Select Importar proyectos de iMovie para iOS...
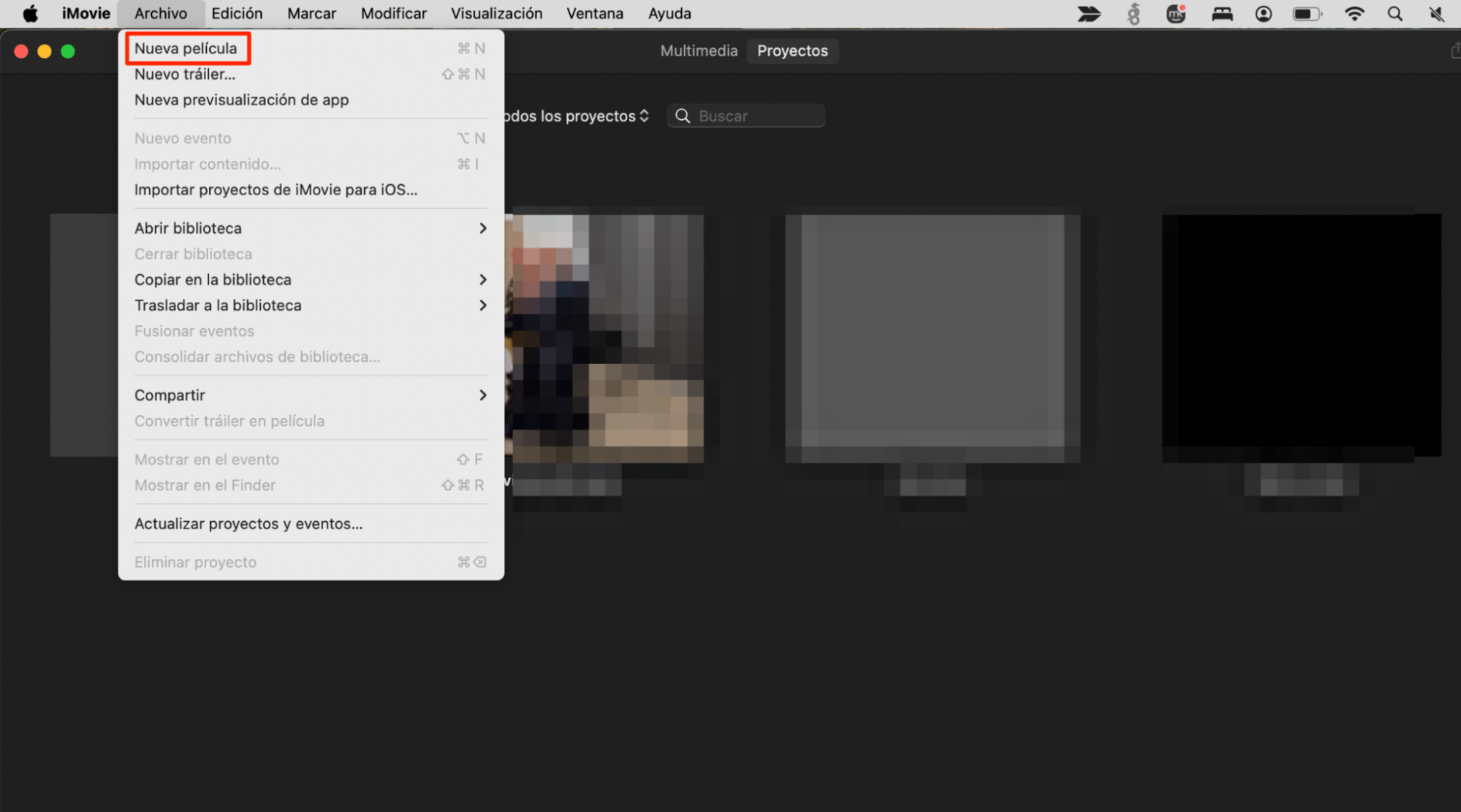The image size is (1461, 812). 310,189
